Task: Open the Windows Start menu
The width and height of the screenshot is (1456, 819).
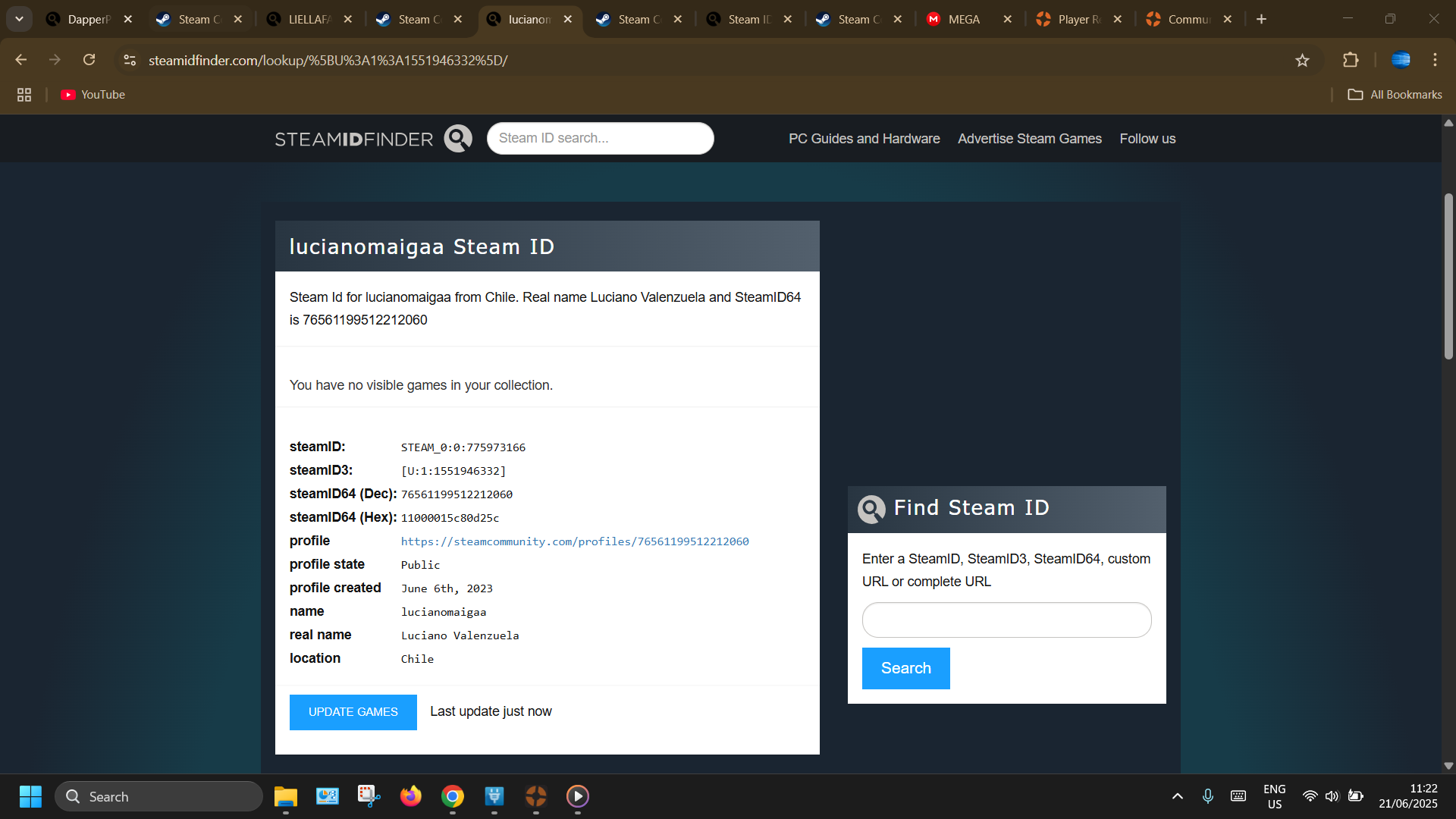Action: [x=30, y=796]
